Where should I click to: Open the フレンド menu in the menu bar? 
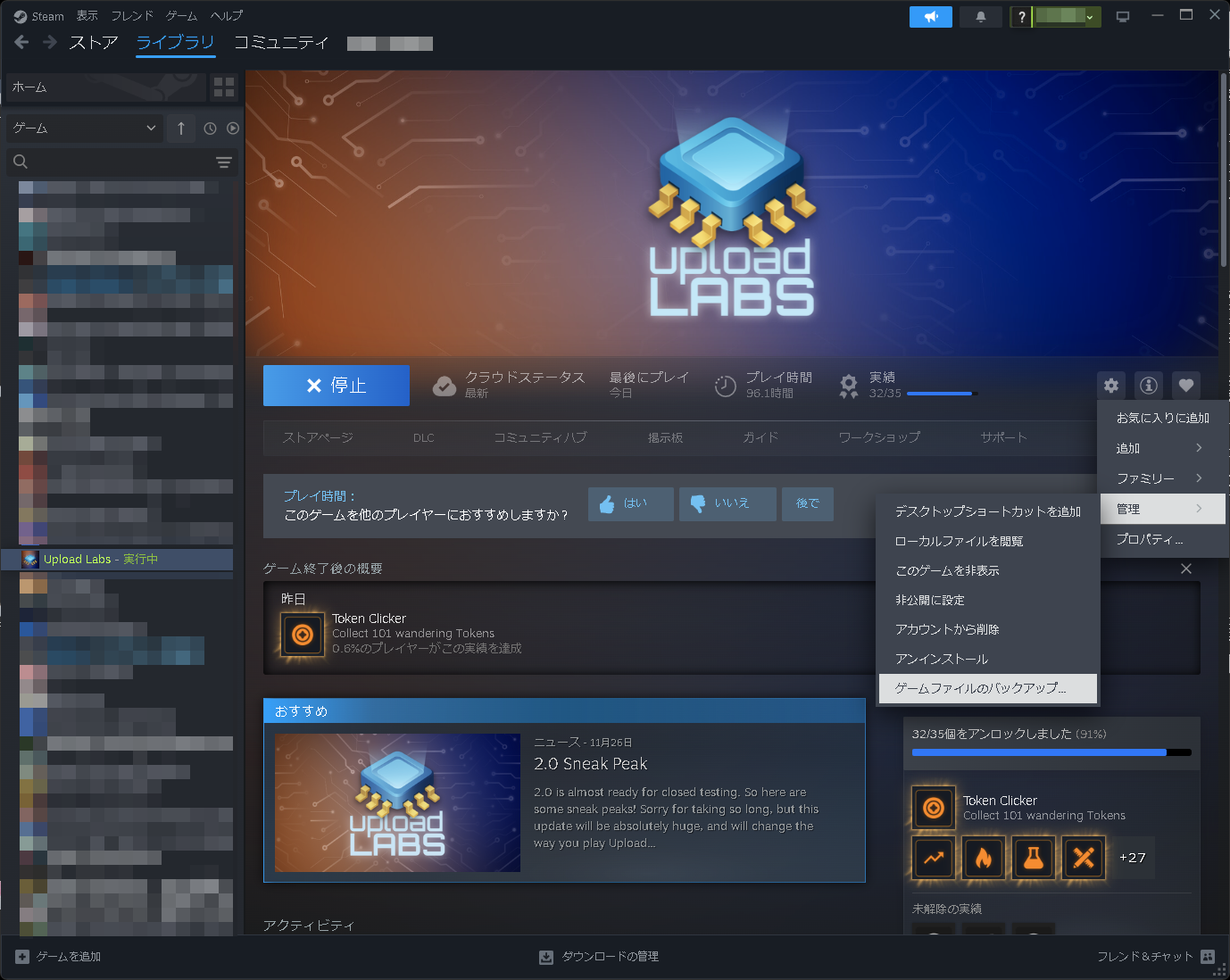131,15
